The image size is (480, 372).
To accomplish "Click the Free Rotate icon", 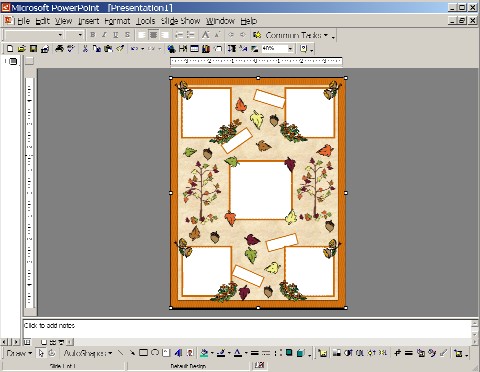I will 52,353.
